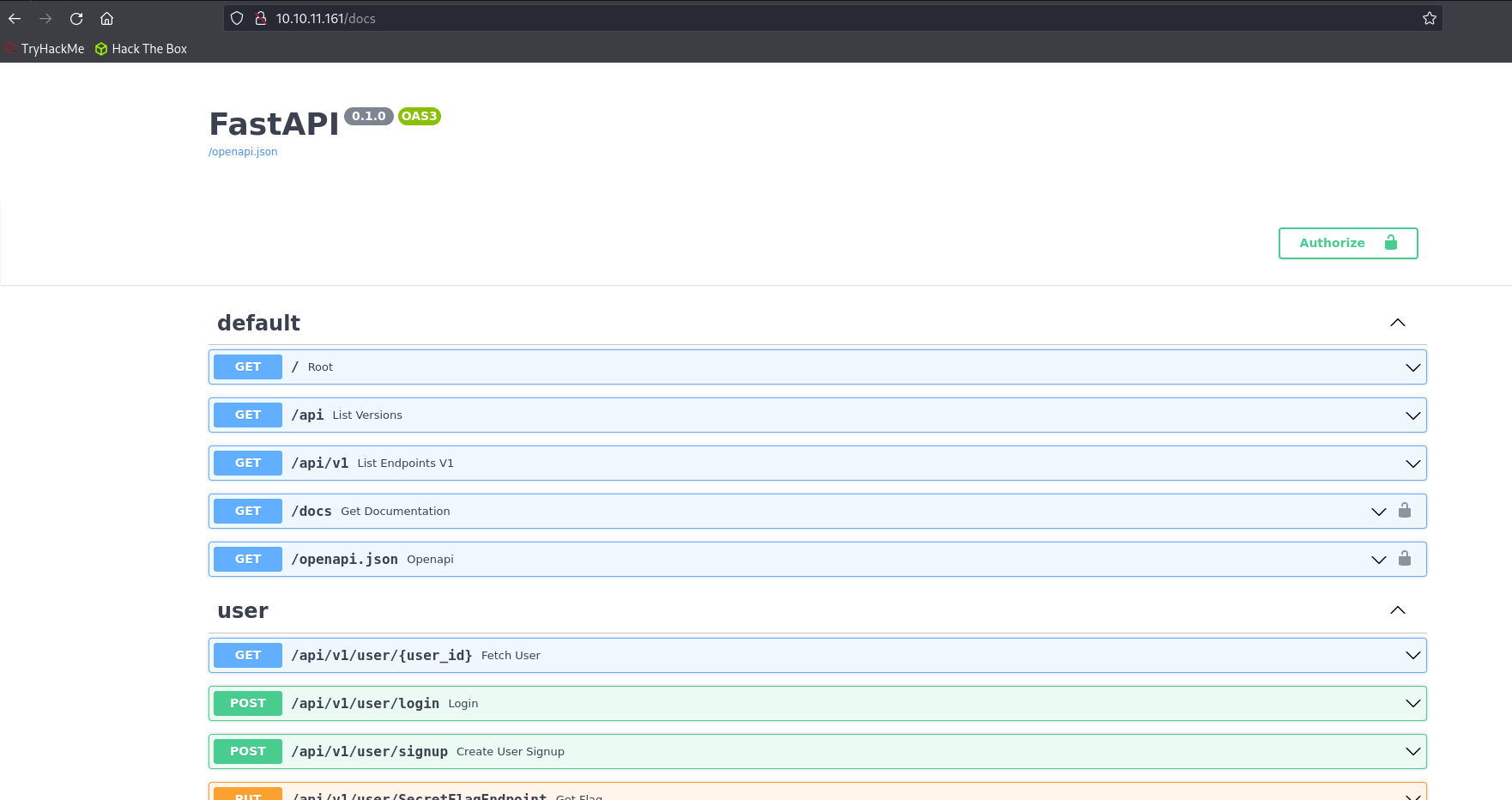1512x800 pixels.
Task: Reload the page with the refresh icon
Action: 76,18
